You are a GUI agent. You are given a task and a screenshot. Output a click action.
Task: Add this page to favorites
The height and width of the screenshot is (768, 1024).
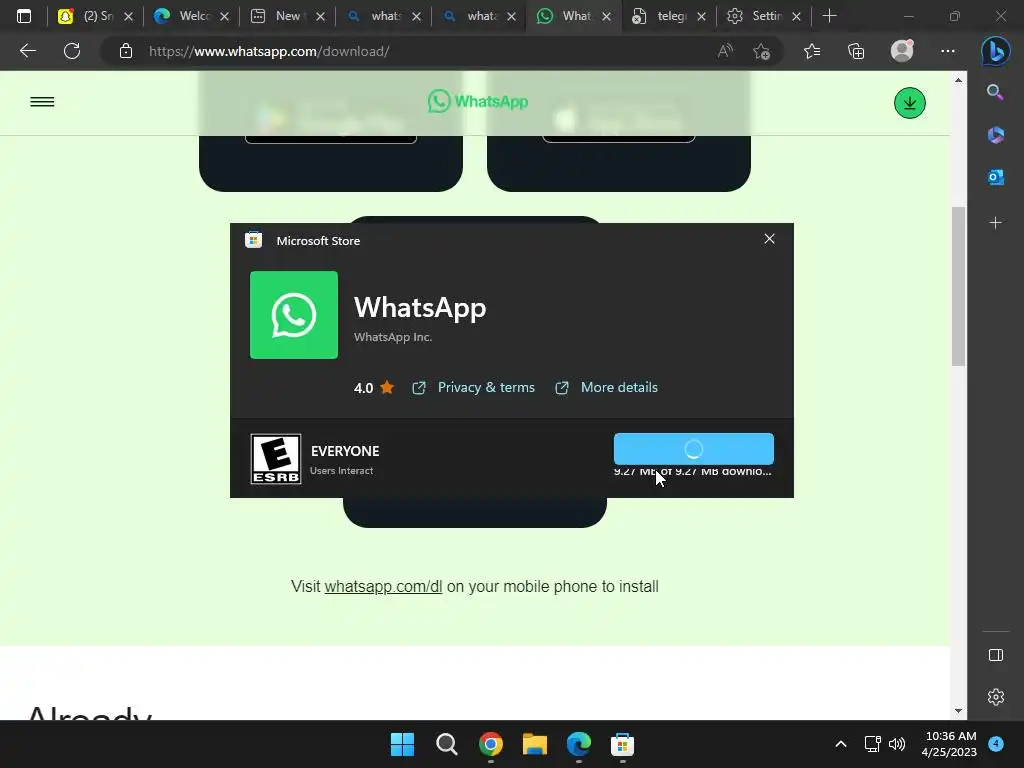(761, 51)
